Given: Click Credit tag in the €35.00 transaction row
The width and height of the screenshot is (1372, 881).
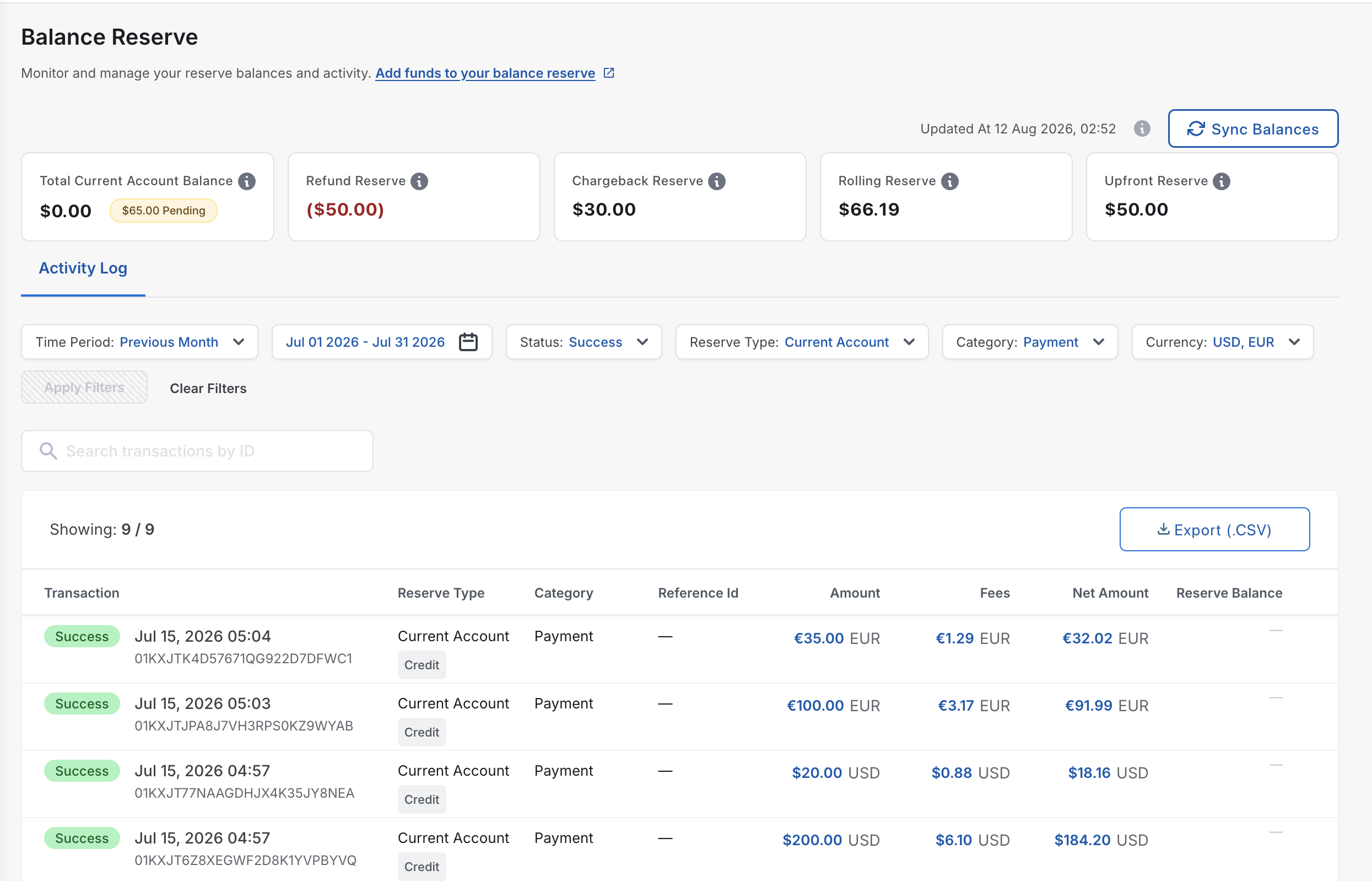Looking at the screenshot, I should click(x=422, y=665).
